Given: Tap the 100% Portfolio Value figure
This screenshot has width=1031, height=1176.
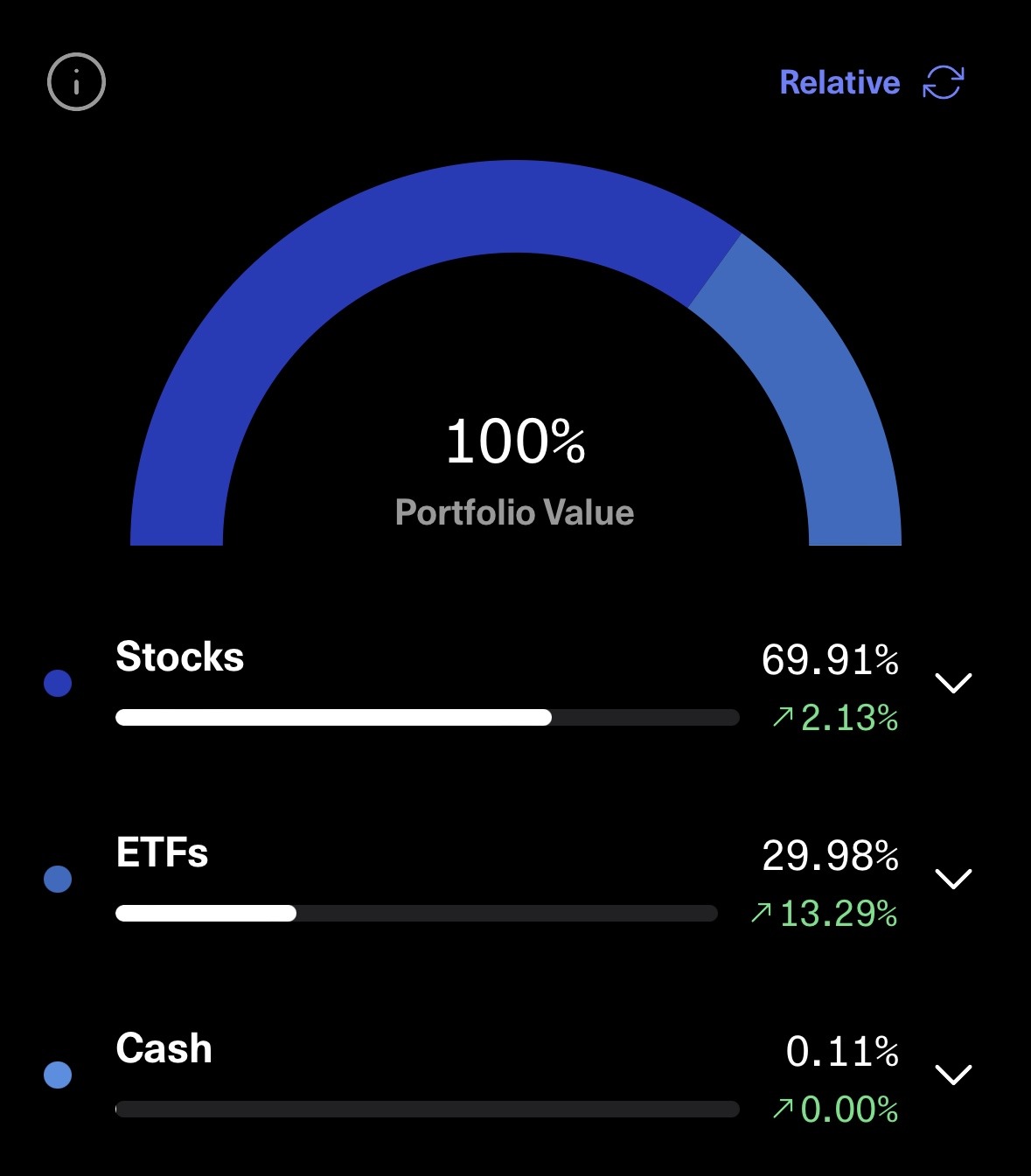Looking at the screenshot, I should 515,442.
